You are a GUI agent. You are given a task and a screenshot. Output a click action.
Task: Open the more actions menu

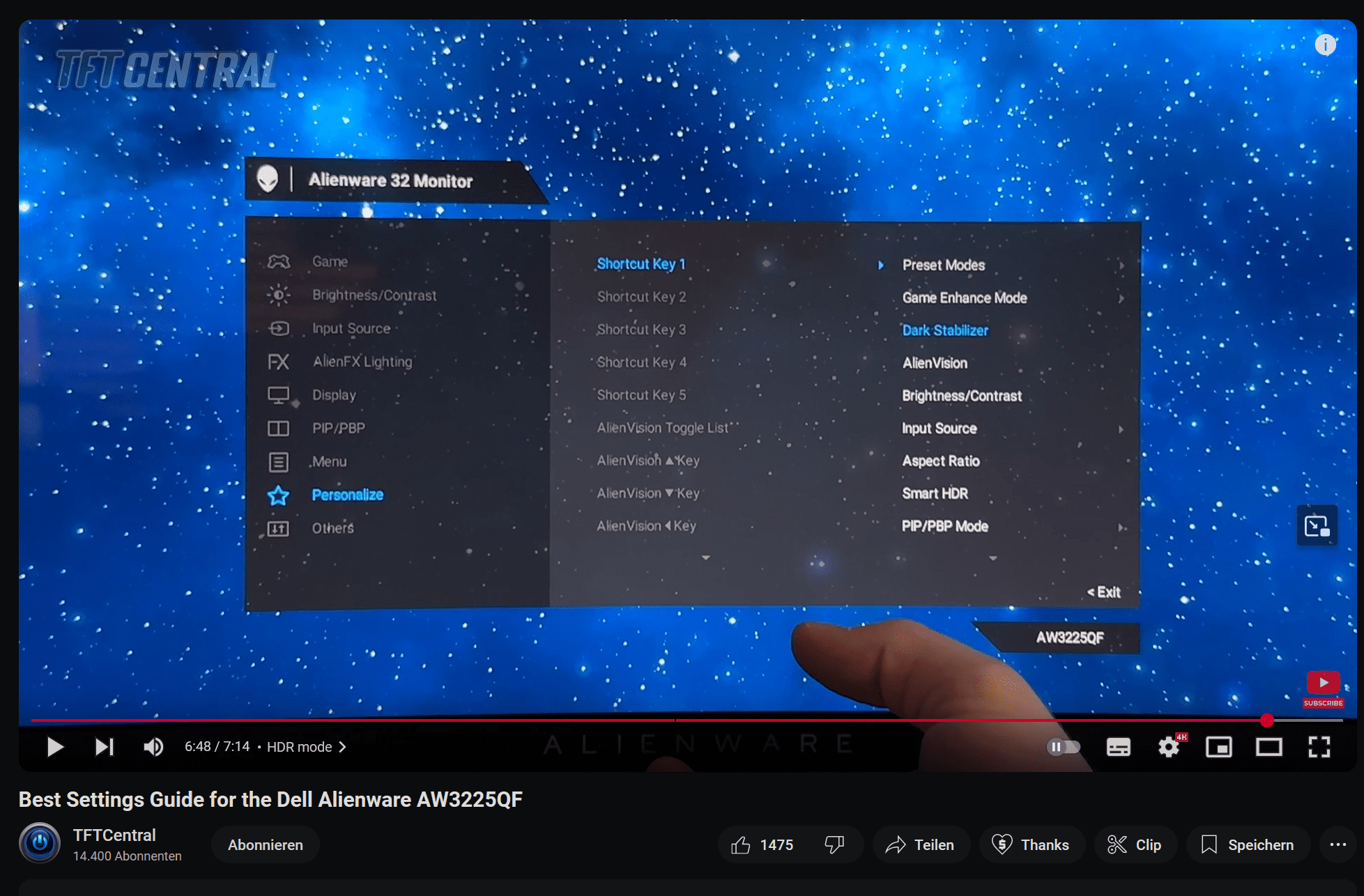[1338, 844]
